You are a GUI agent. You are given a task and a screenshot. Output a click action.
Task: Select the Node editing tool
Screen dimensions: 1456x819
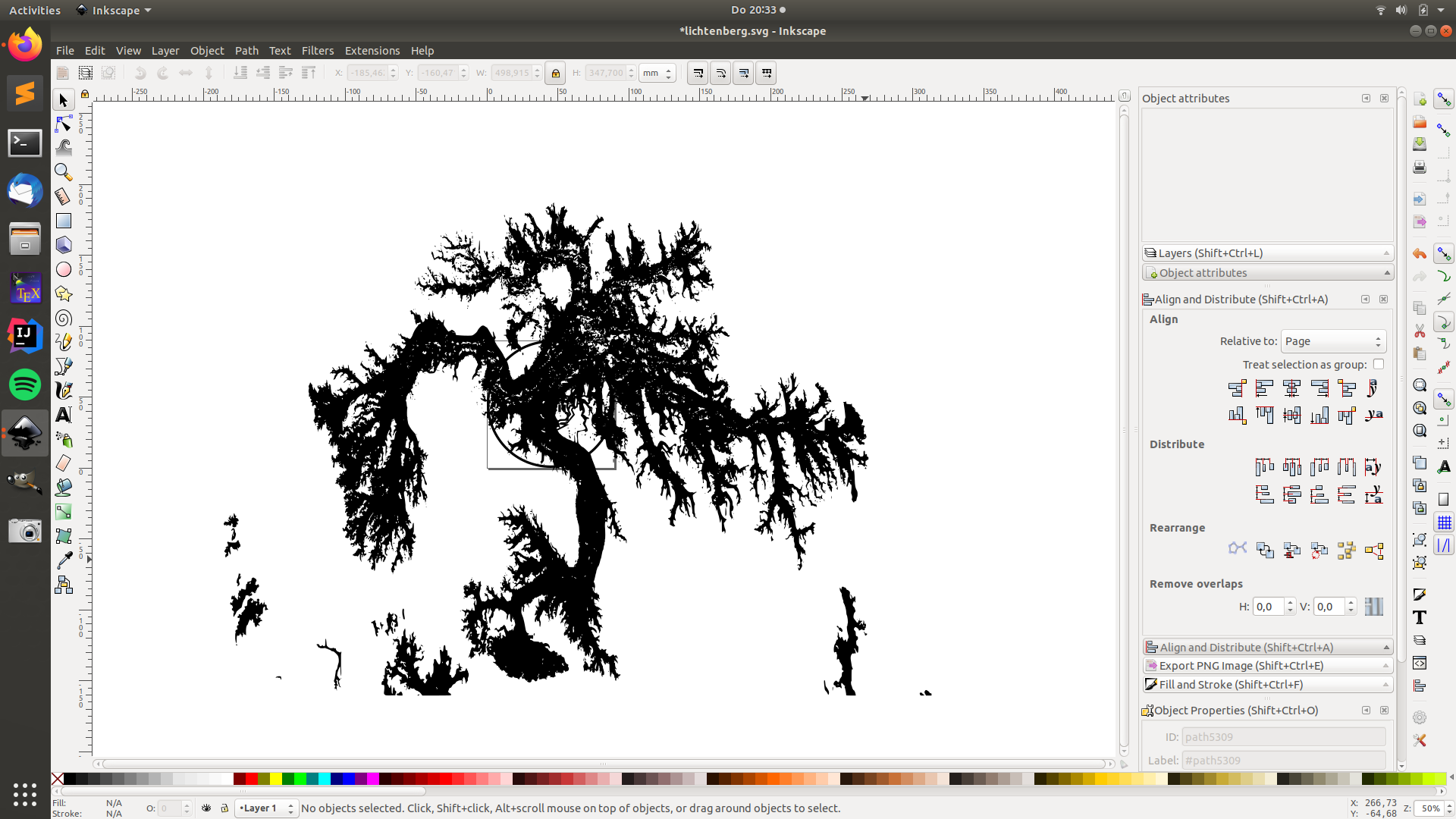pyautogui.click(x=63, y=123)
